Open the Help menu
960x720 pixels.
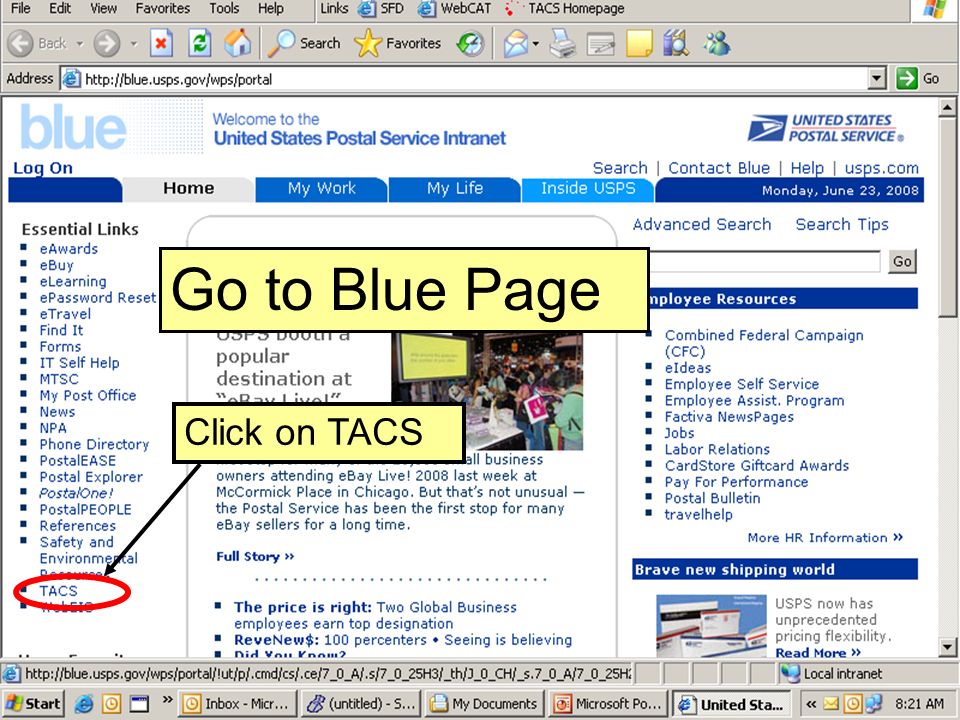point(270,9)
